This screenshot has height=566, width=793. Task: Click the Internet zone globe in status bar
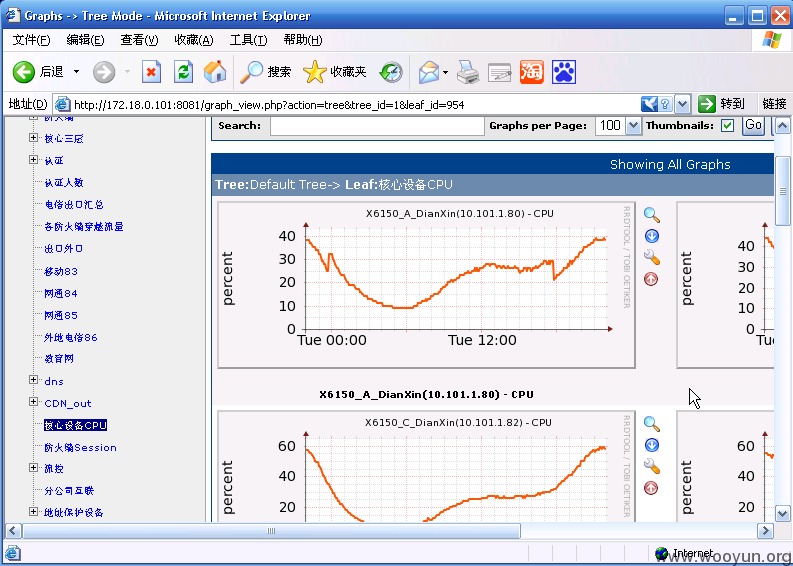pos(661,553)
